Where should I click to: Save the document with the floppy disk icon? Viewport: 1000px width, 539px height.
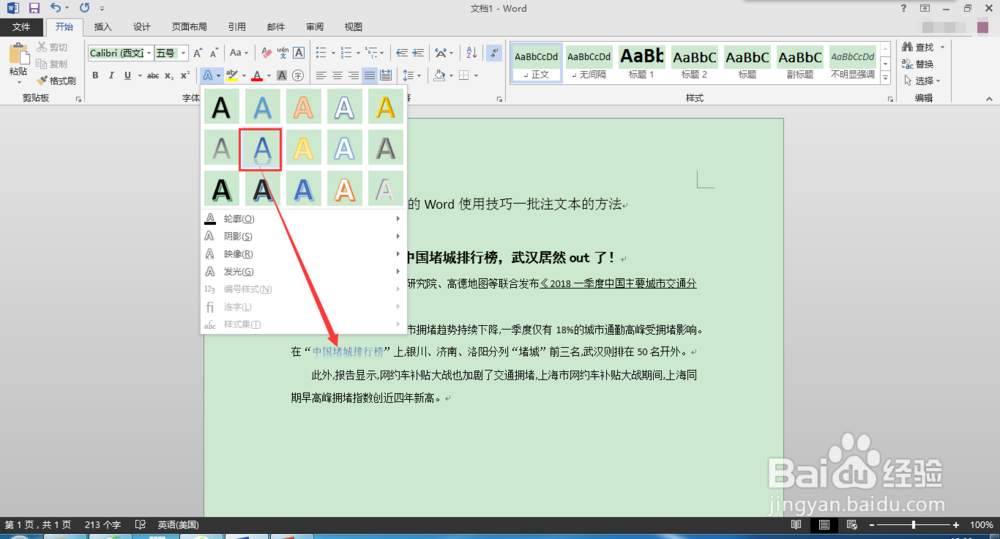(x=34, y=8)
